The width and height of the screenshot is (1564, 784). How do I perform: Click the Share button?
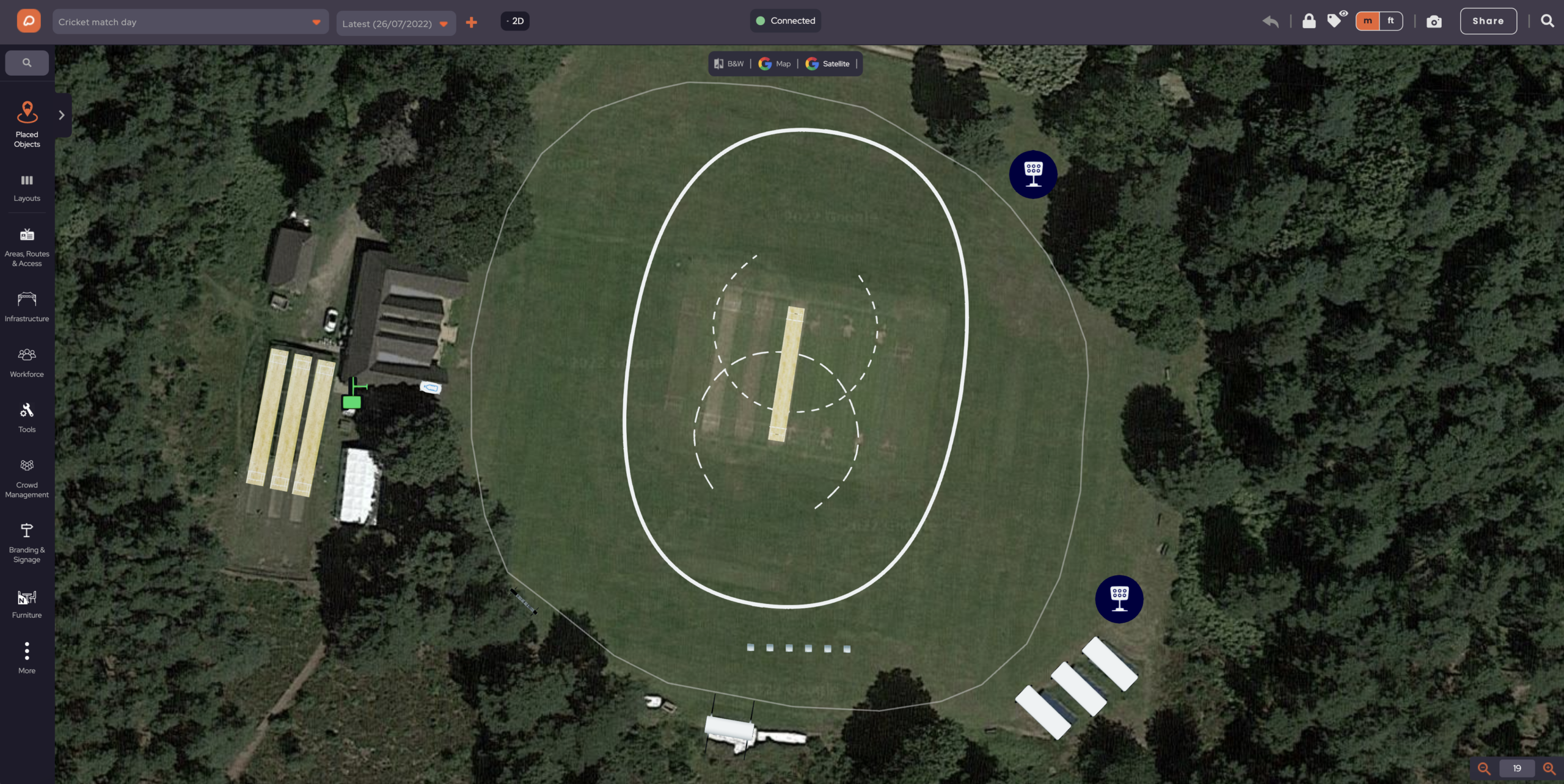[1488, 21]
